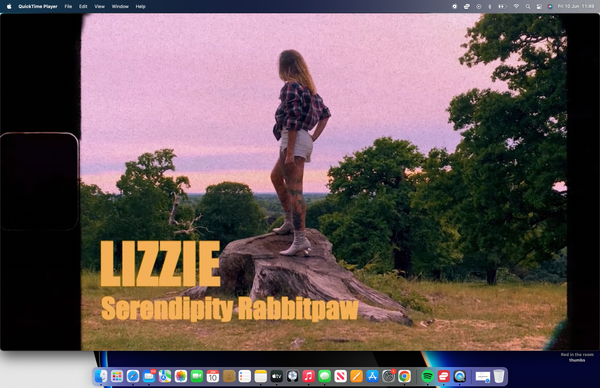Launch Apple TV from the Dock
The width and height of the screenshot is (600, 388).
277,377
